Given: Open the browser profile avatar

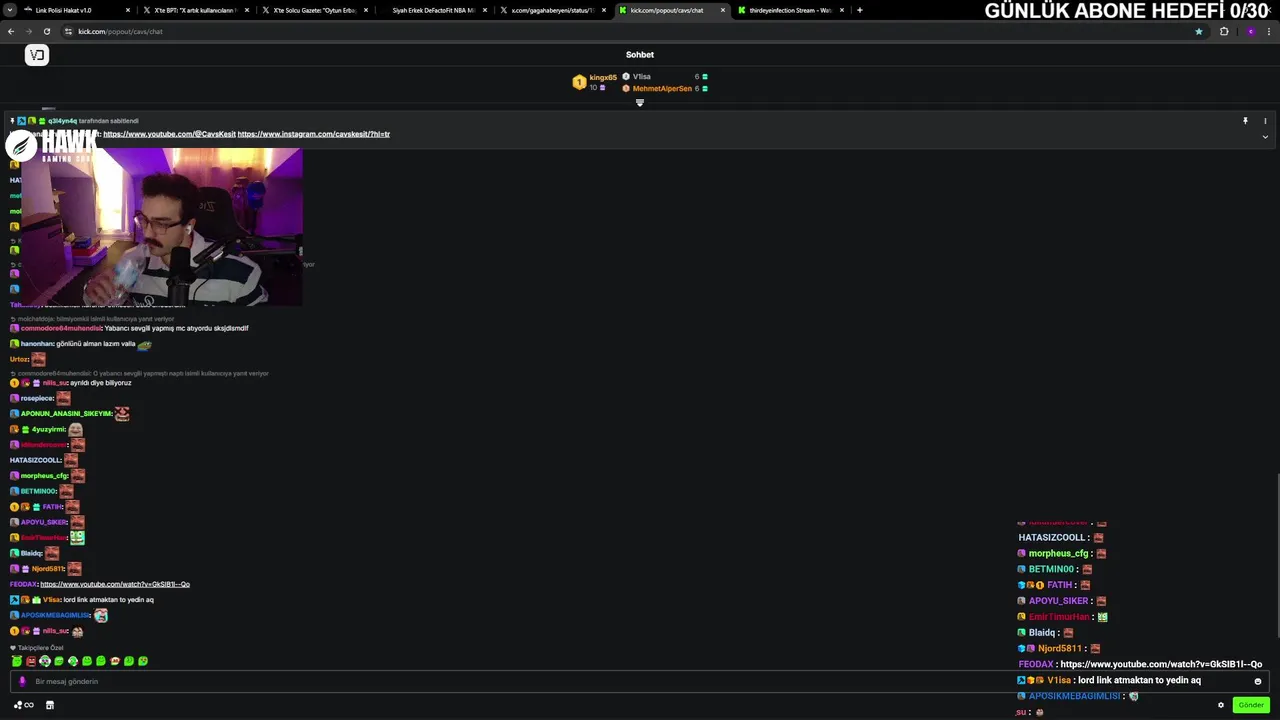Looking at the screenshot, I should click(x=1250, y=31).
